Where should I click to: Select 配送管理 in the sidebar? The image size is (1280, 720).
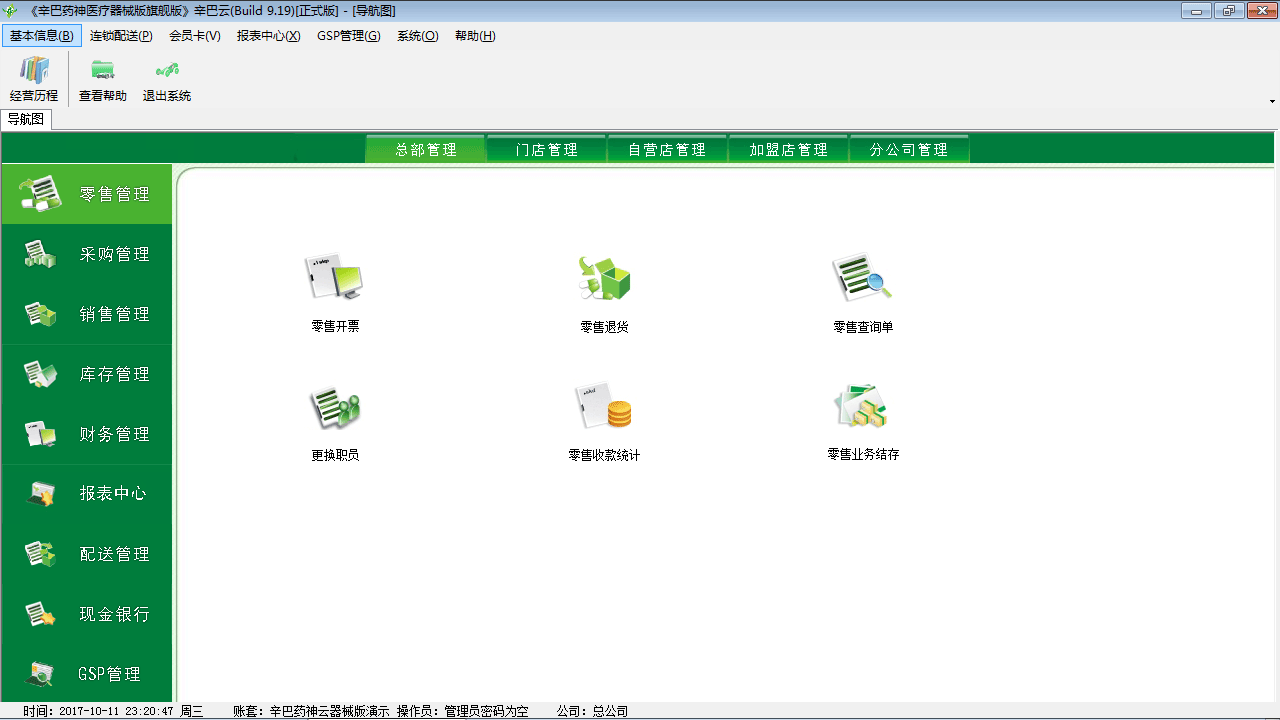(87, 554)
